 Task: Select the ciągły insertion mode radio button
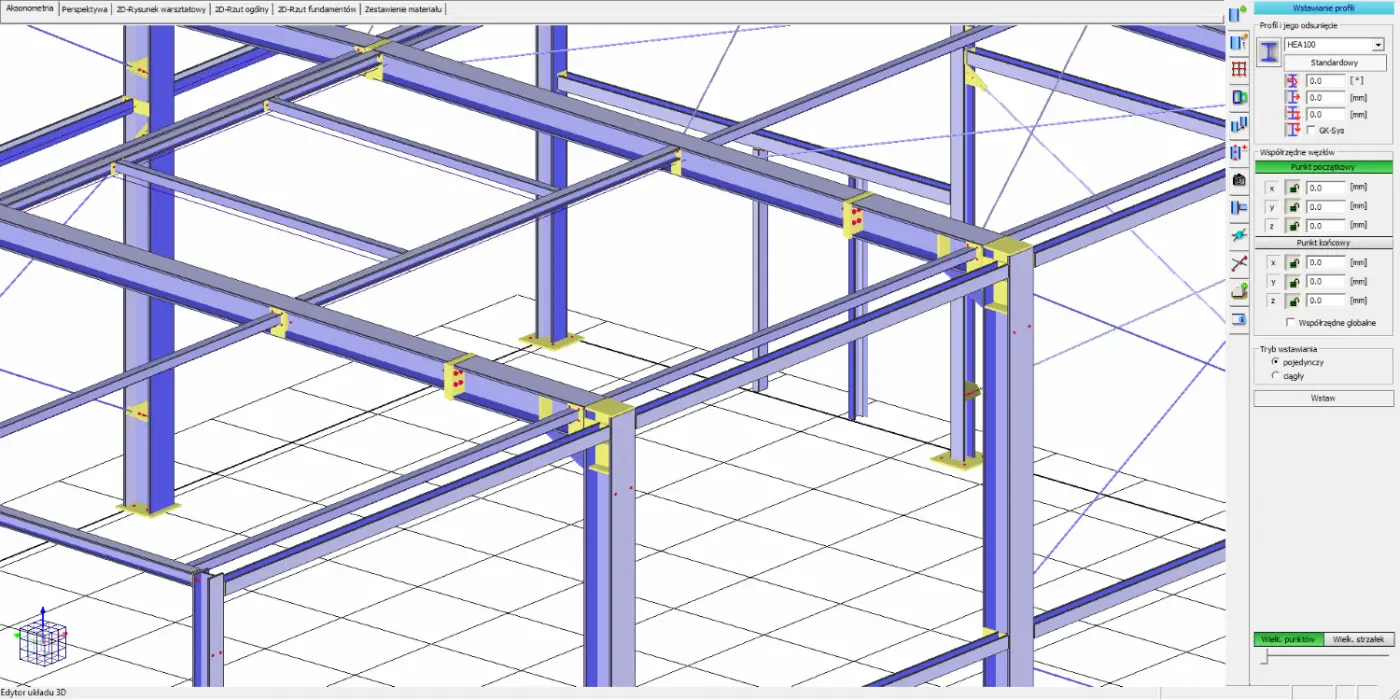pyautogui.click(x=1275, y=376)
